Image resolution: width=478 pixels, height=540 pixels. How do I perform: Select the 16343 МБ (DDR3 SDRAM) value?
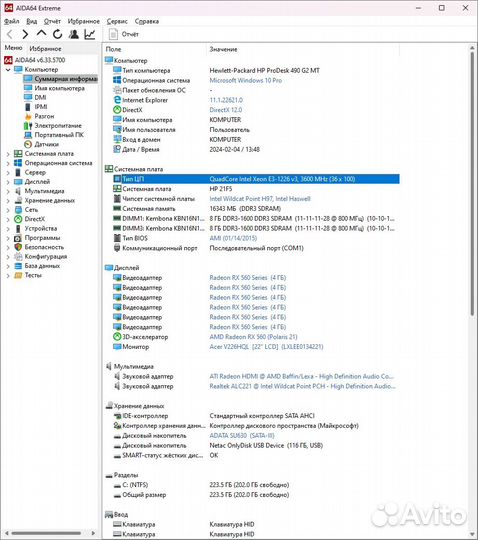pyautogui.click(x=245, y=209)
